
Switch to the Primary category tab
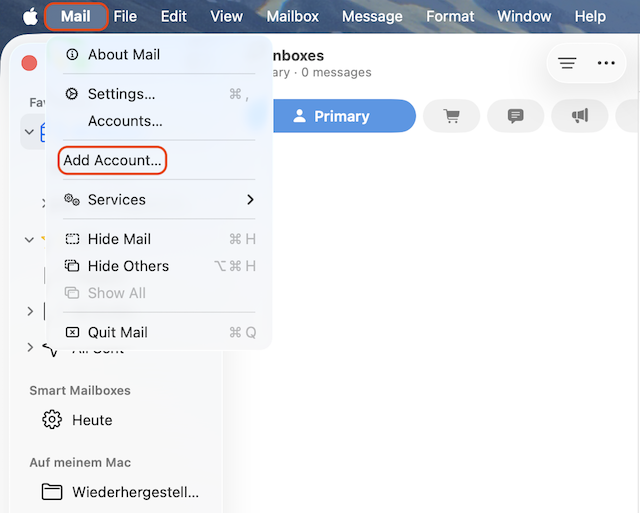[344, 116]
